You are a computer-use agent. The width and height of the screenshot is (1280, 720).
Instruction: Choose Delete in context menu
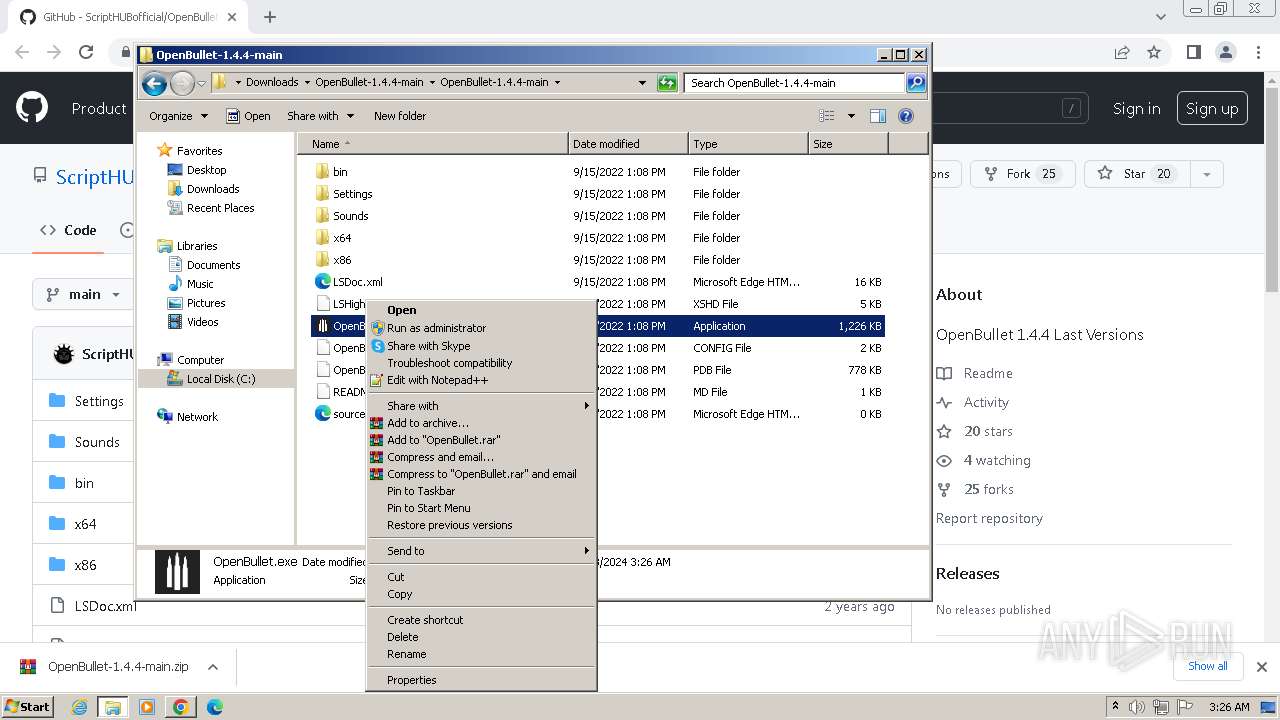(x=482, y=637)
